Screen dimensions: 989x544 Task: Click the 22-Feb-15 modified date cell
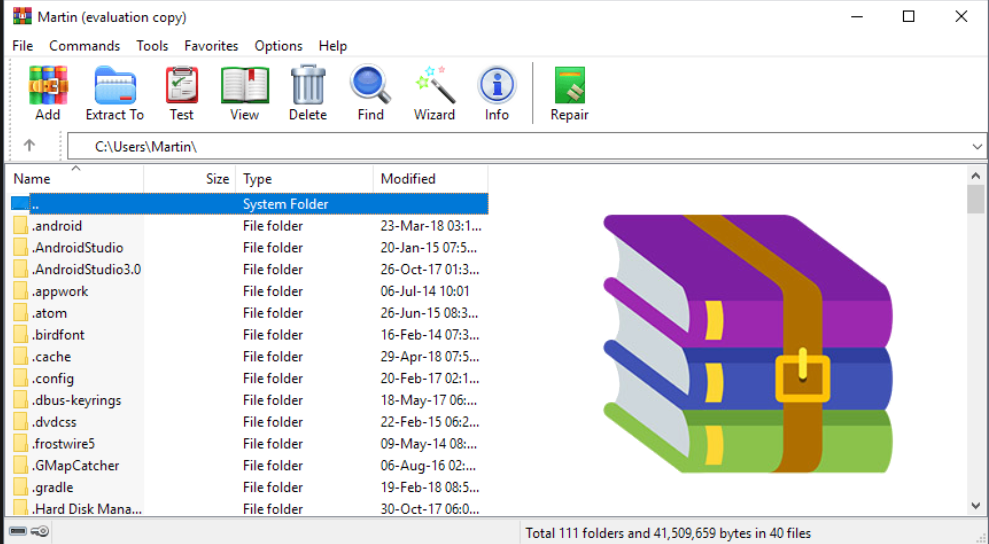(x=430, y=422)
